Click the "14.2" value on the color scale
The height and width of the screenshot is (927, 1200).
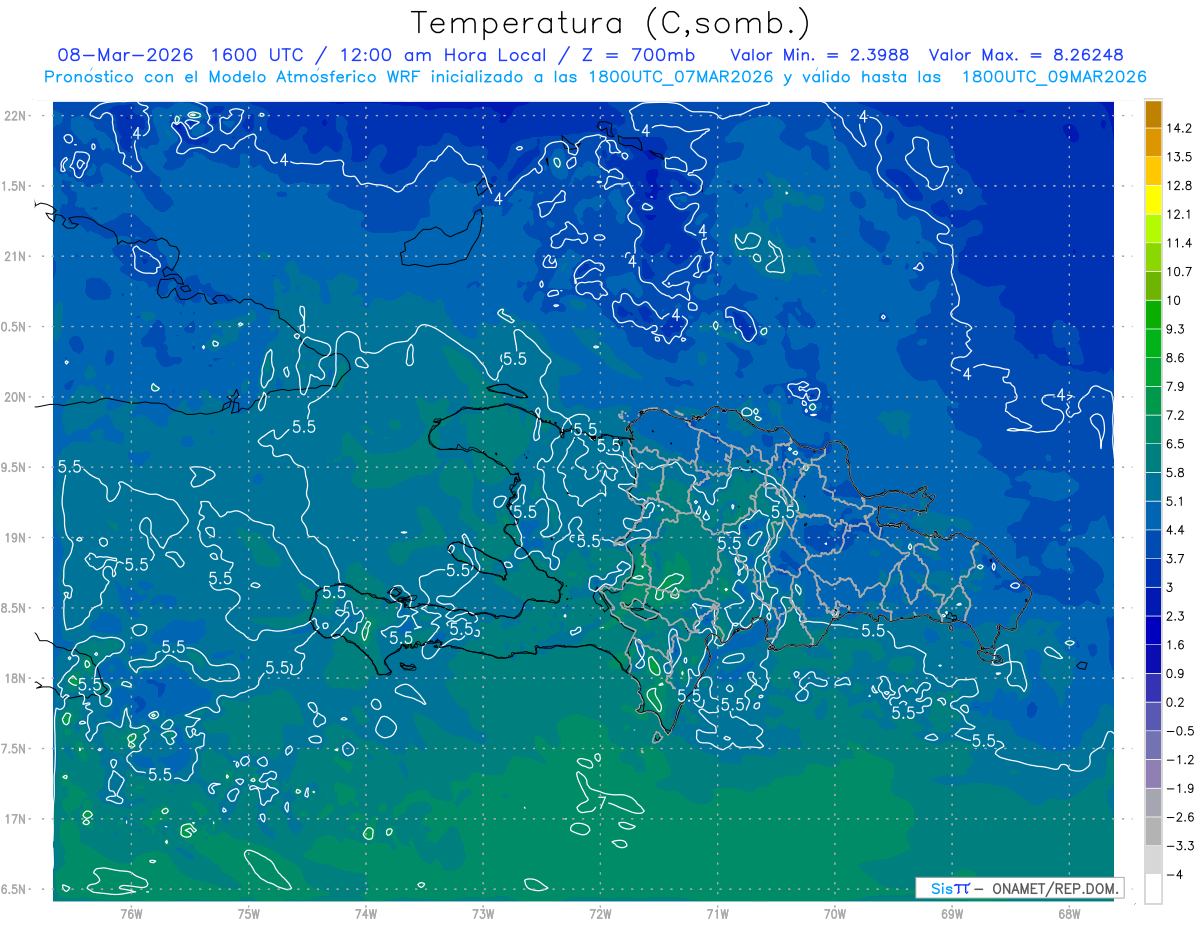pyautogui.click(x=1180, y=128)
